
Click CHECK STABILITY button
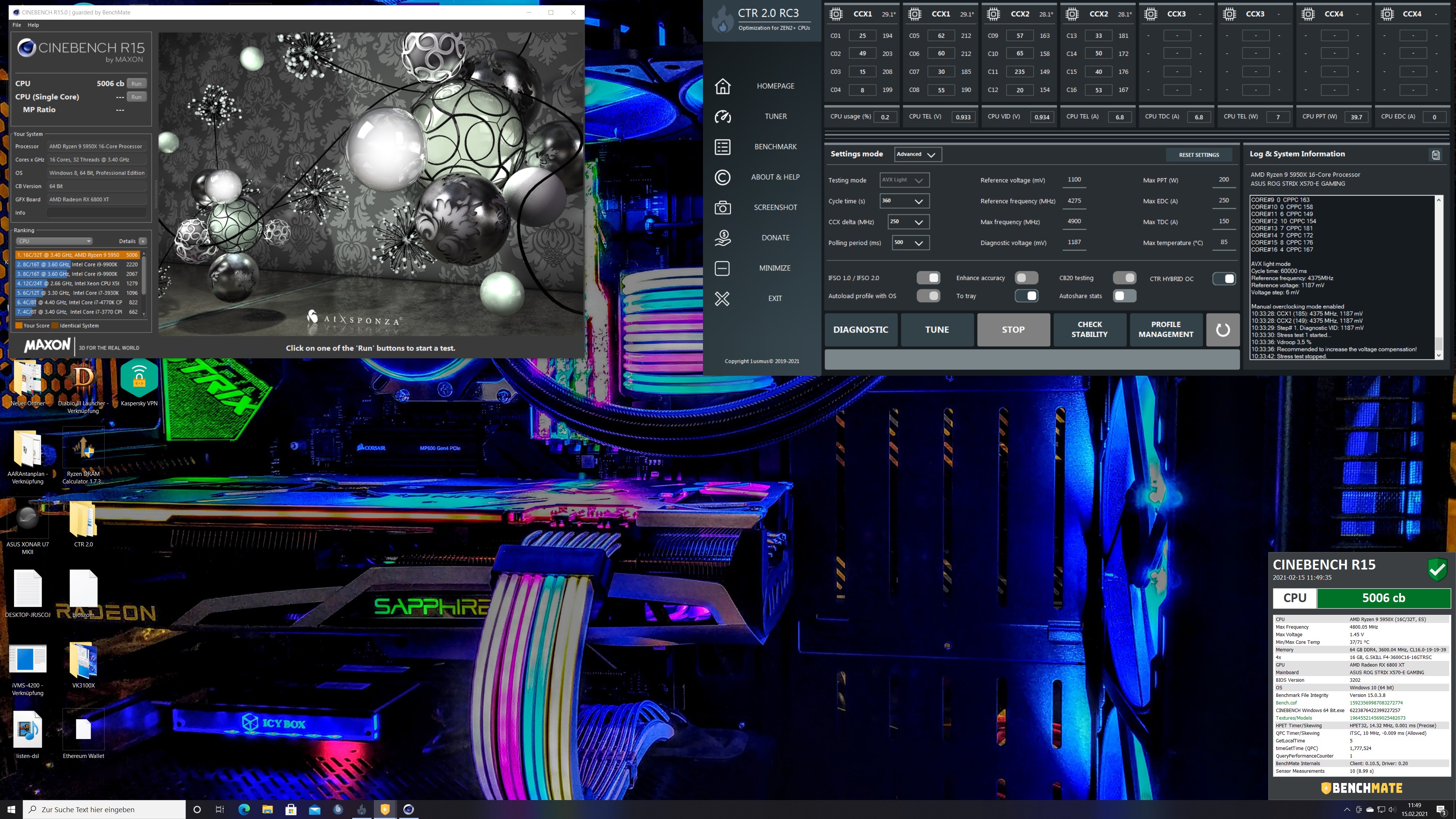click(x=1090, y=329)
